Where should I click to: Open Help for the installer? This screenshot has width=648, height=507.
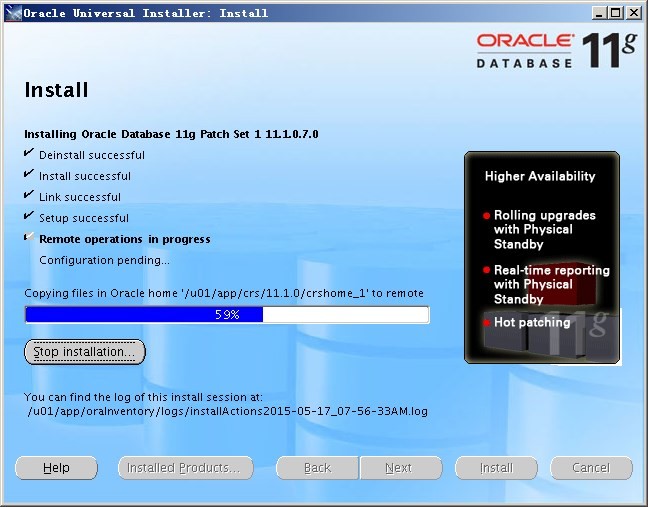point(56,468)
